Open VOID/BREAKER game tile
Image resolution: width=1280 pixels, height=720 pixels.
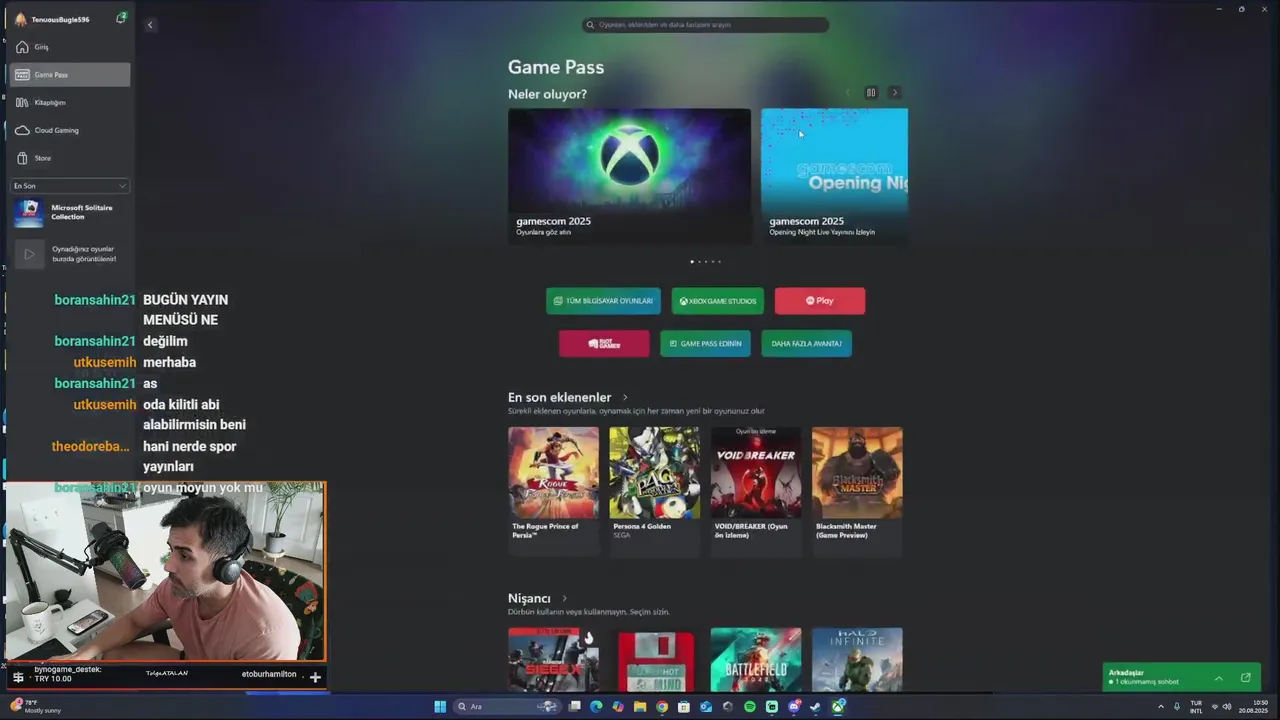tap(756, 490)
